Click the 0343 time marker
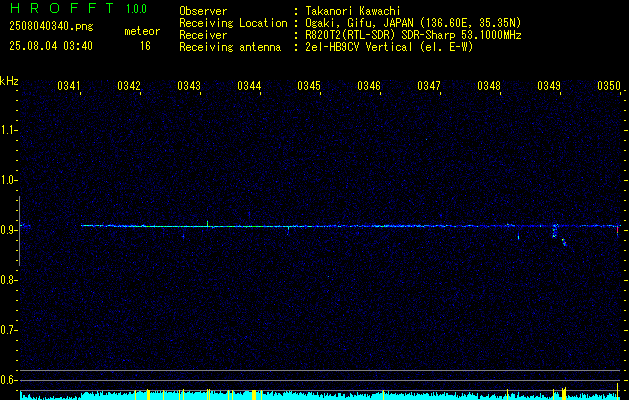This screenshot has height=400, width=629. coord(189,86)
